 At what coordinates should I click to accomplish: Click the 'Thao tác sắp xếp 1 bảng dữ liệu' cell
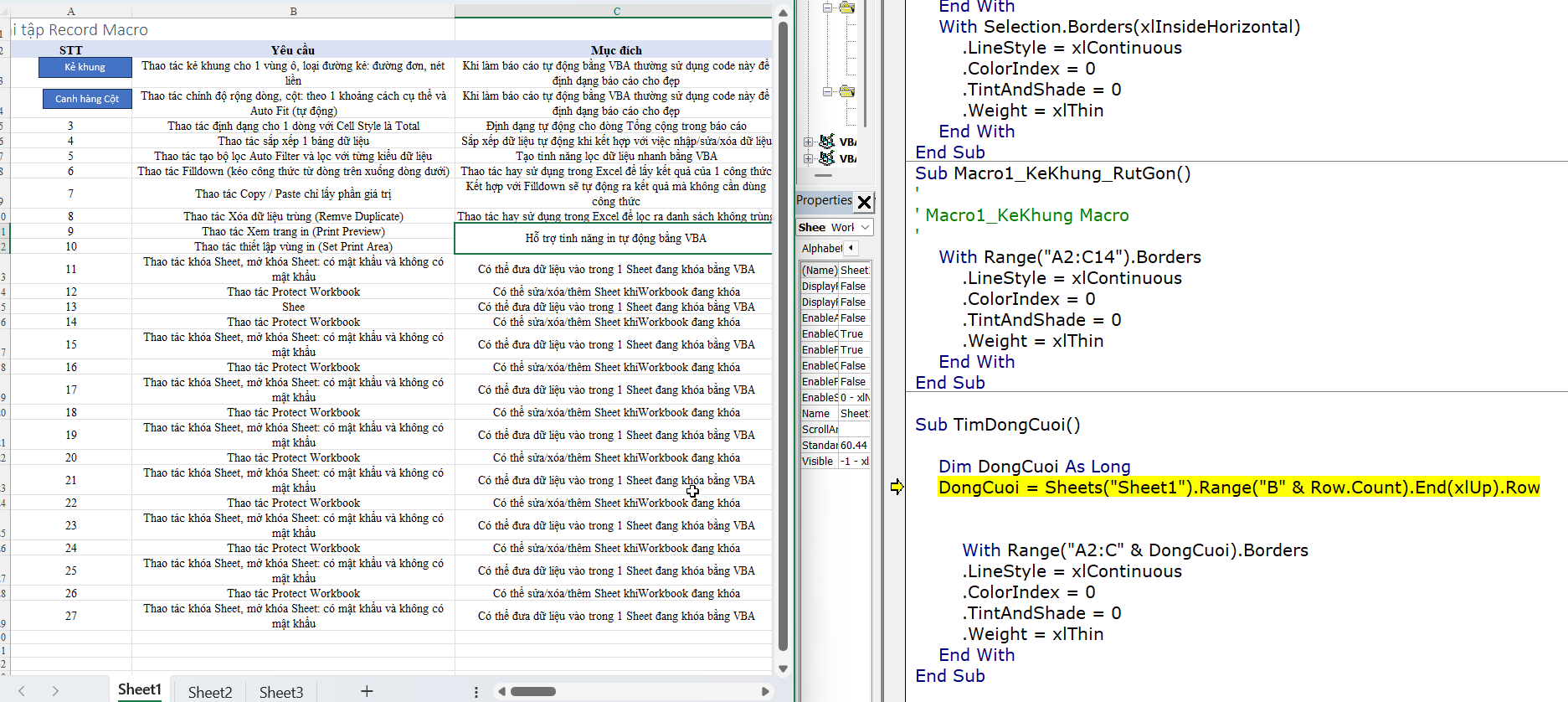(294, 141)
